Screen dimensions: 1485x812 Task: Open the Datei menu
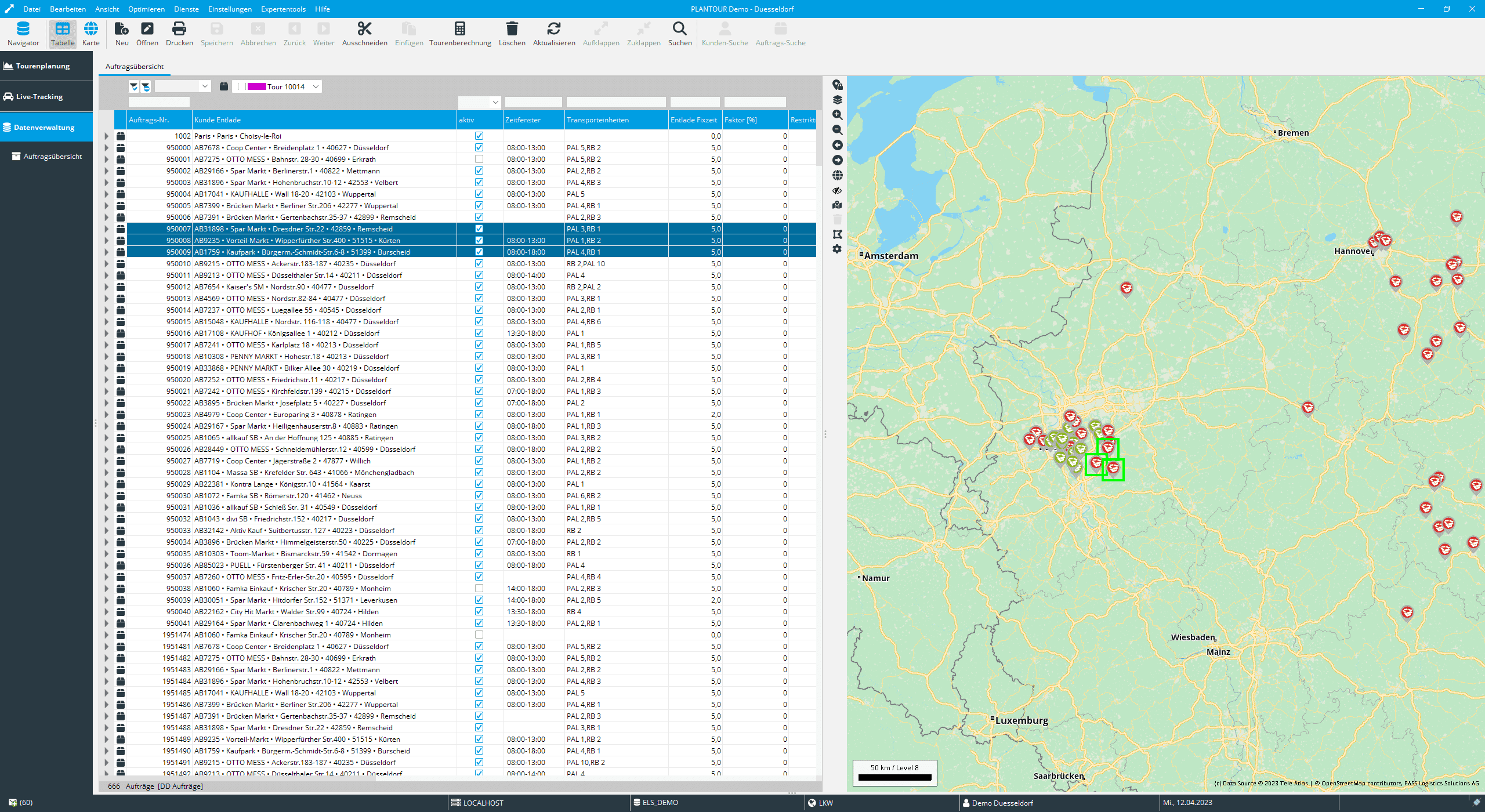32,9
